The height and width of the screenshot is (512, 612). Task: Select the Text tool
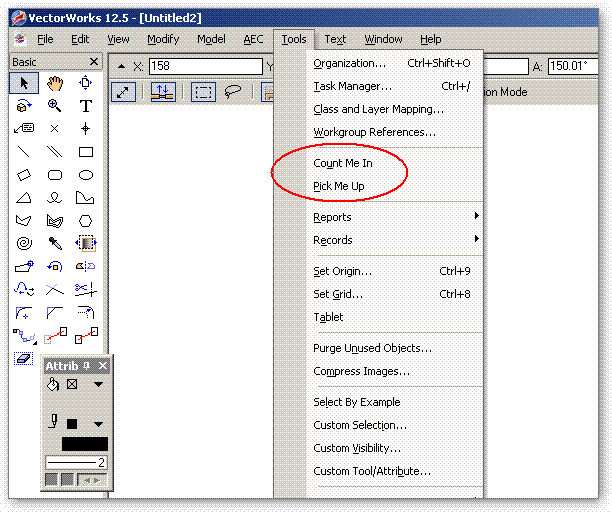(85, 106)
